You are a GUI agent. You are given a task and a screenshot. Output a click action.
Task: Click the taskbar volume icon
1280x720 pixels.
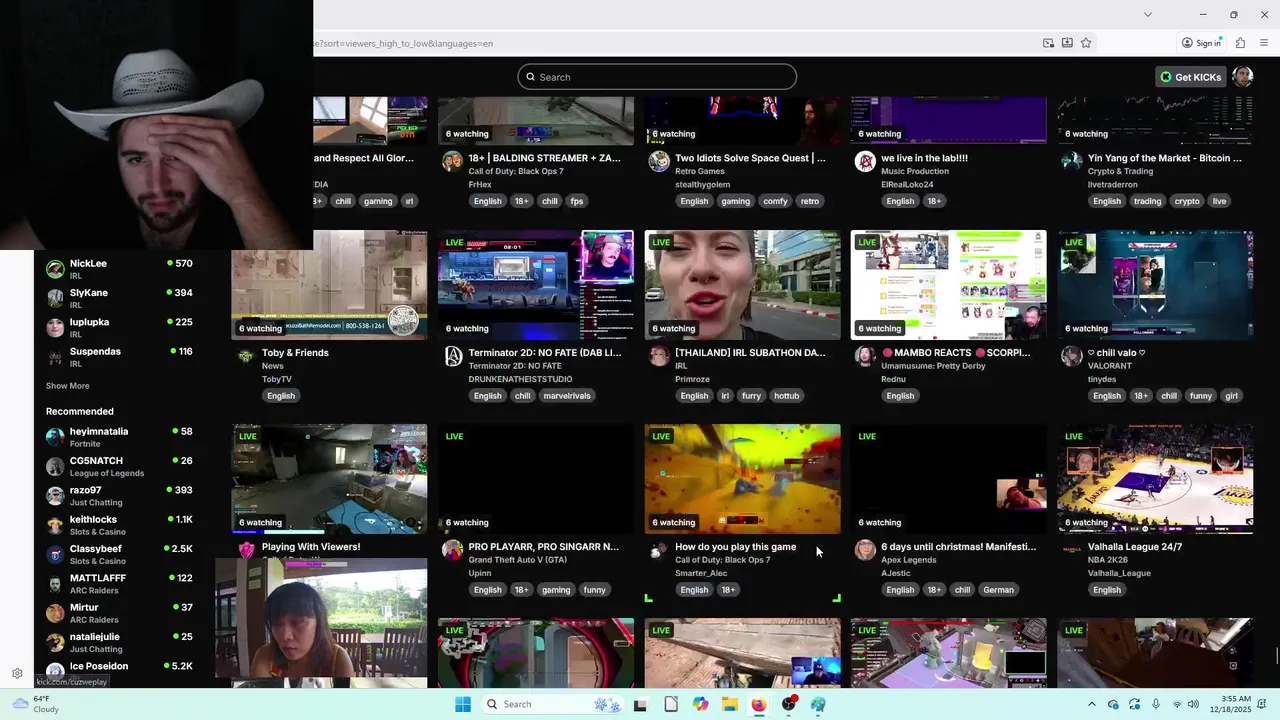coord(1193,704)
